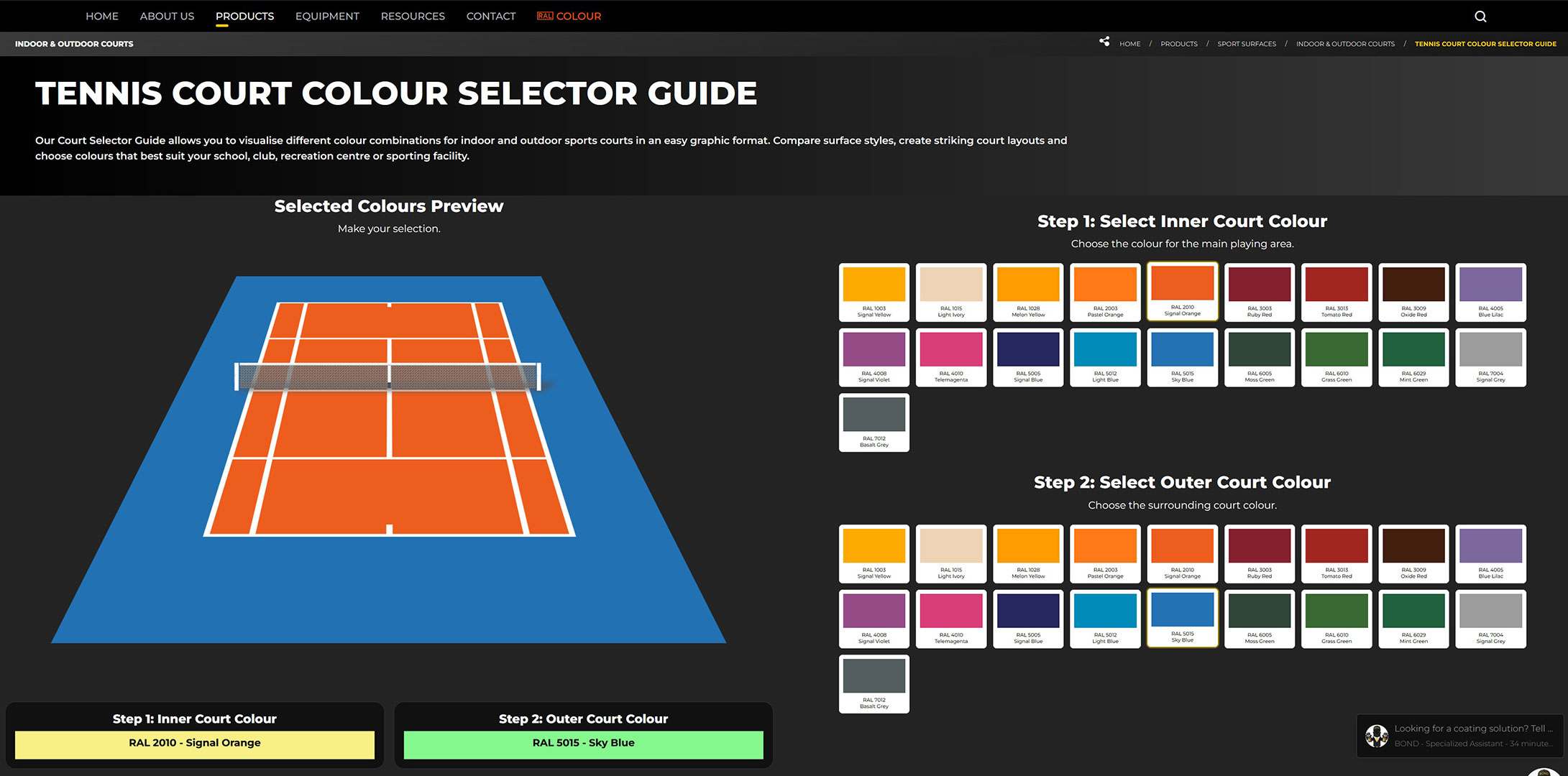Set outer court to Pastel Orange
This screenshot has height=776, width=1568.
click(x=1105, y=554)
